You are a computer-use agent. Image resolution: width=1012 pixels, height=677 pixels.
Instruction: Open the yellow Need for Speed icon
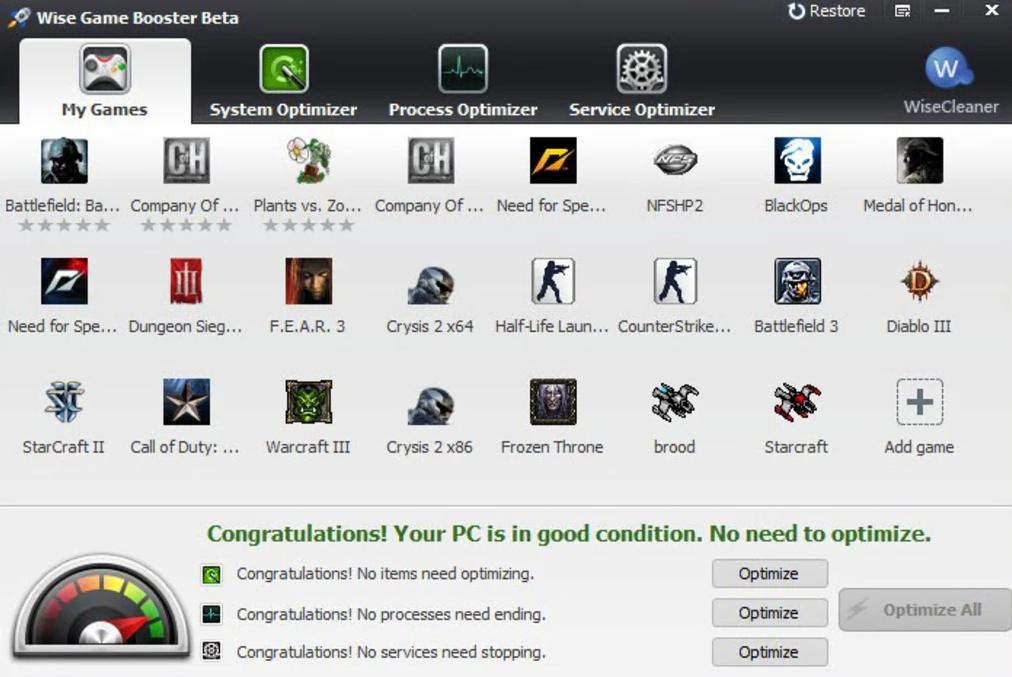552,161
